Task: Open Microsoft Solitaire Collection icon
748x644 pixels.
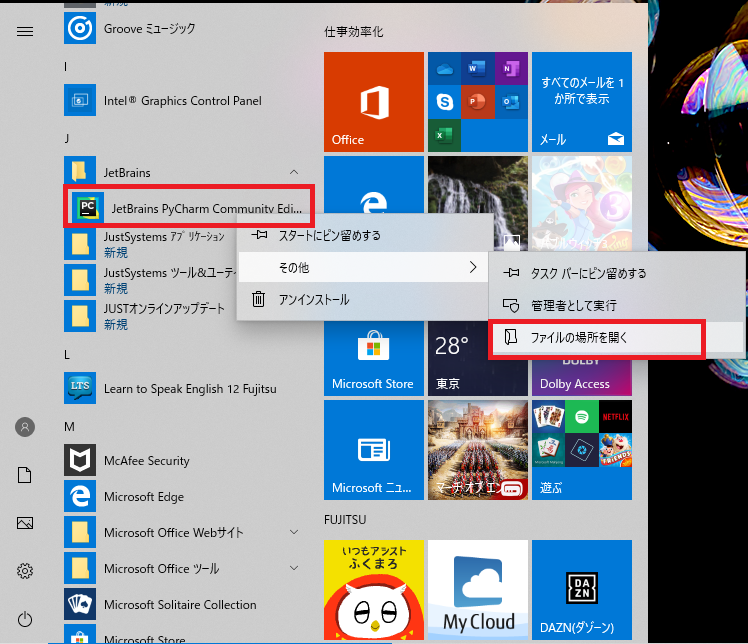Action: pyautogui.click(x=80, y=604)
